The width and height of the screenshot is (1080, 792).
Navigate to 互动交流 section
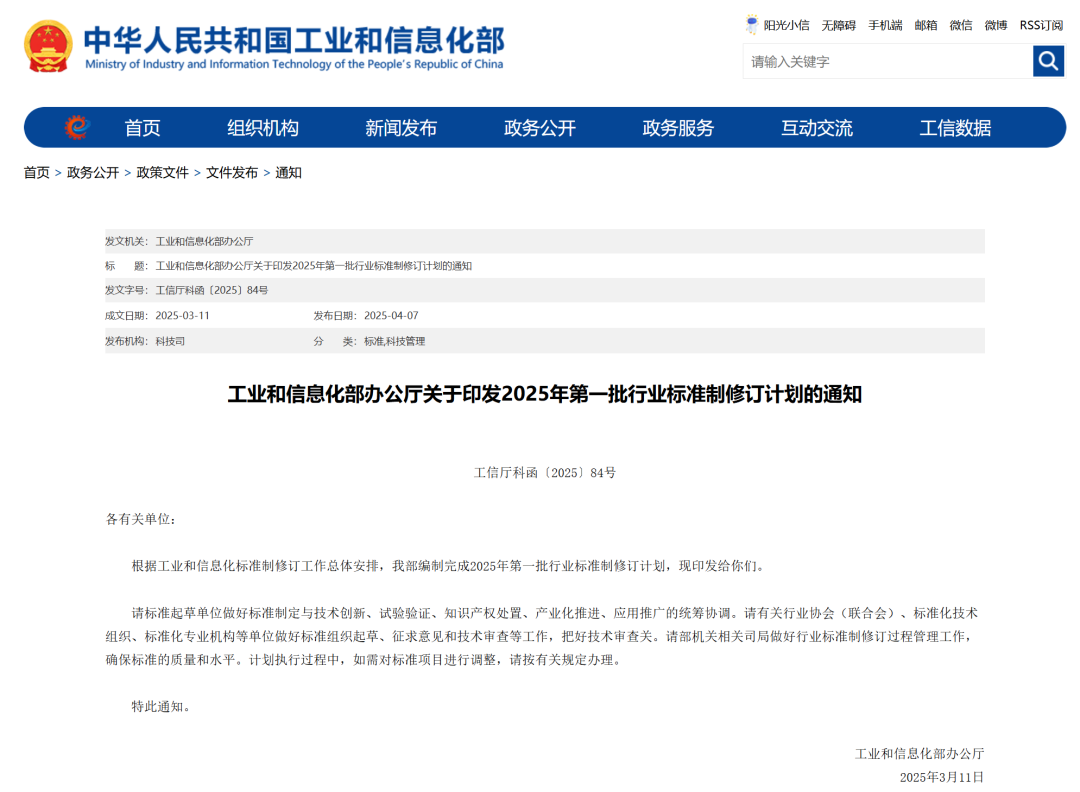pos(817,128)
